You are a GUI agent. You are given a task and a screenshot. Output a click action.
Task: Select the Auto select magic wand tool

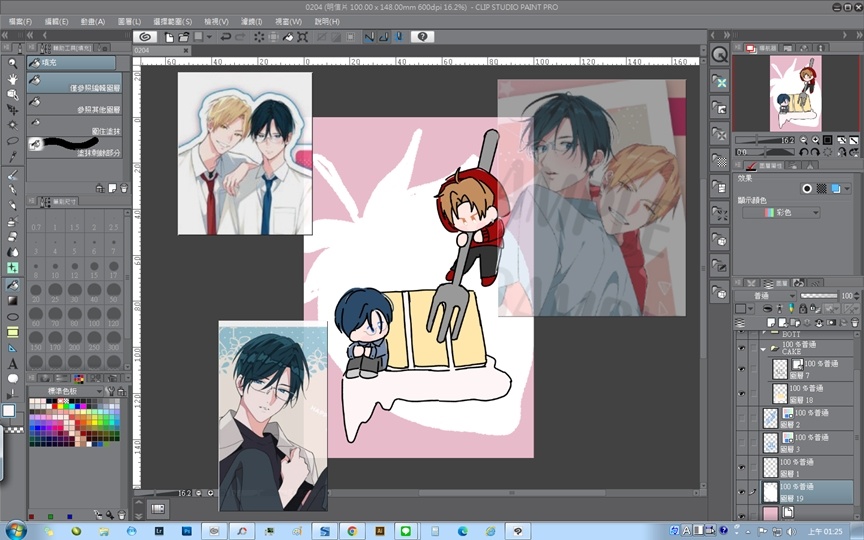(x=12, y=125)
